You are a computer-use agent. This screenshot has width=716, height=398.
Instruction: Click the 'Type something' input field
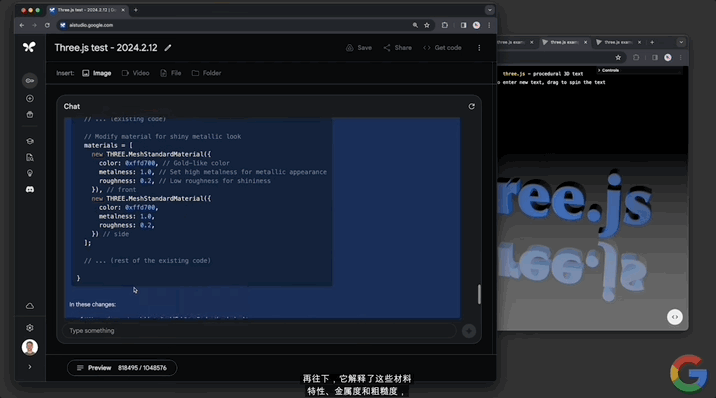point(259,331)
